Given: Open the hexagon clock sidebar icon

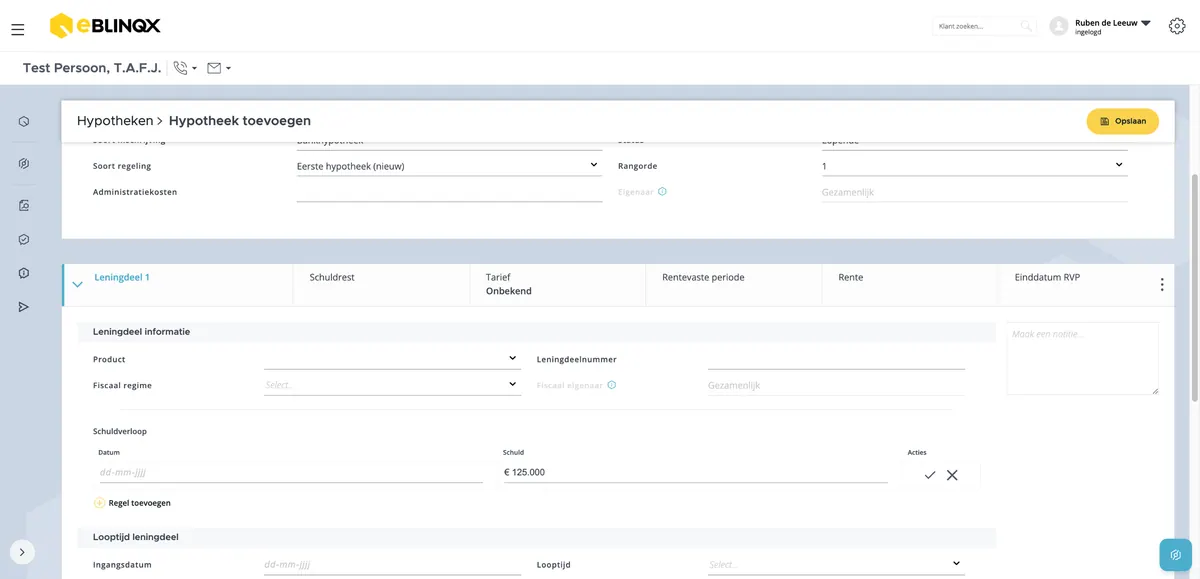Looking at the screenshot, I should [x=24, y=122].
